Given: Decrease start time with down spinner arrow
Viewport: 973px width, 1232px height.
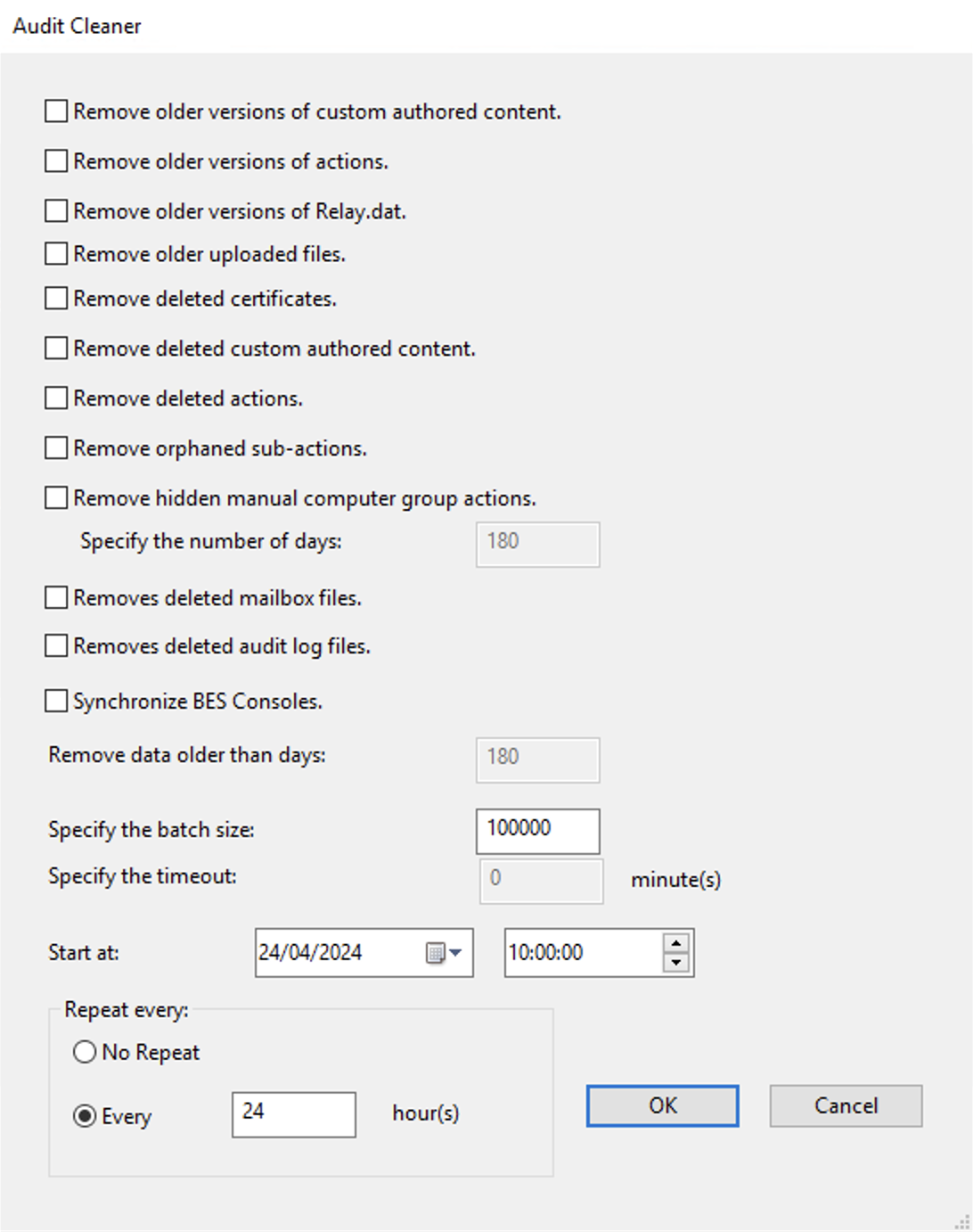Looking at the screenshot, I should 676,963.
